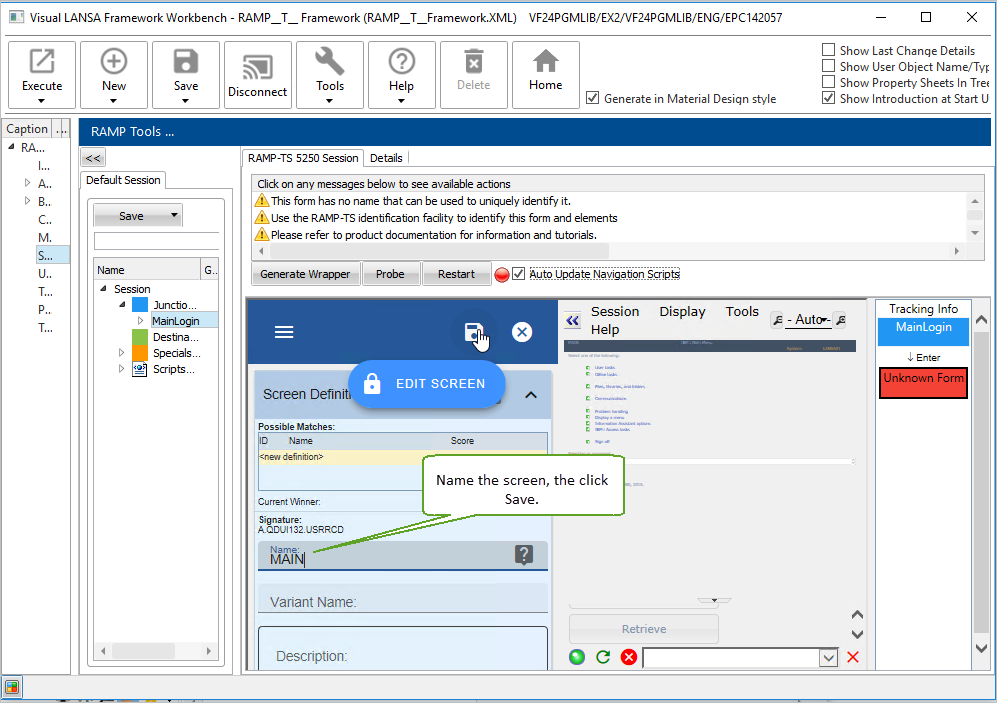
Task: Click the save disk icon in blue header
Action: 474,332
